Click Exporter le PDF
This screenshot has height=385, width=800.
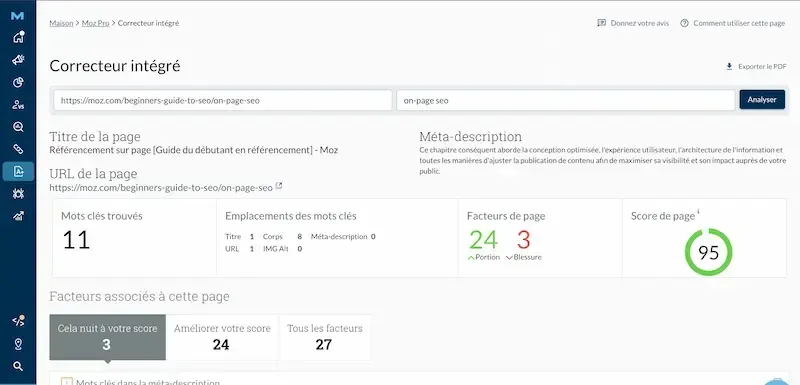pyautogui.click(x=762, y=67)
